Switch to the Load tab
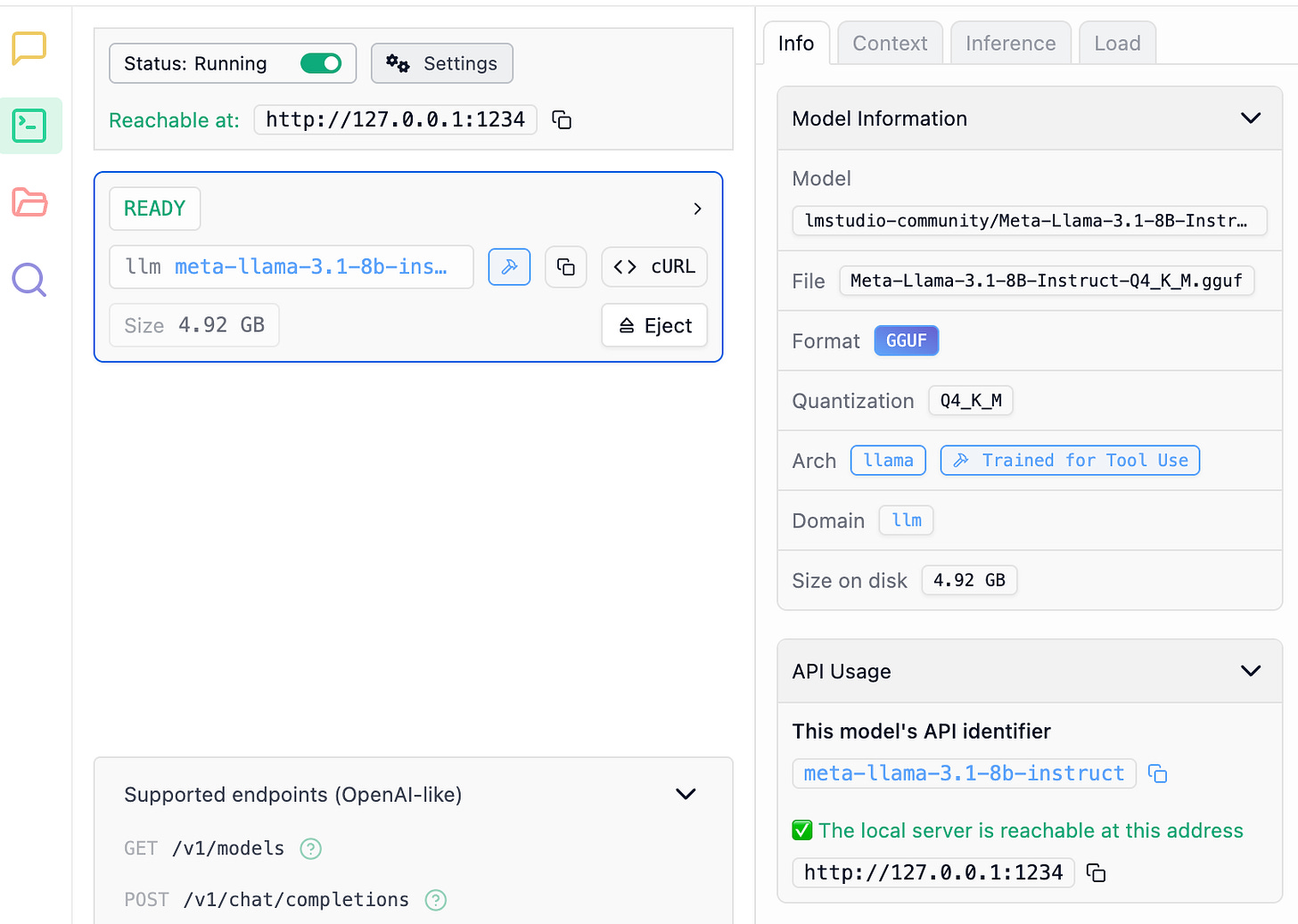 [1117, 44]
